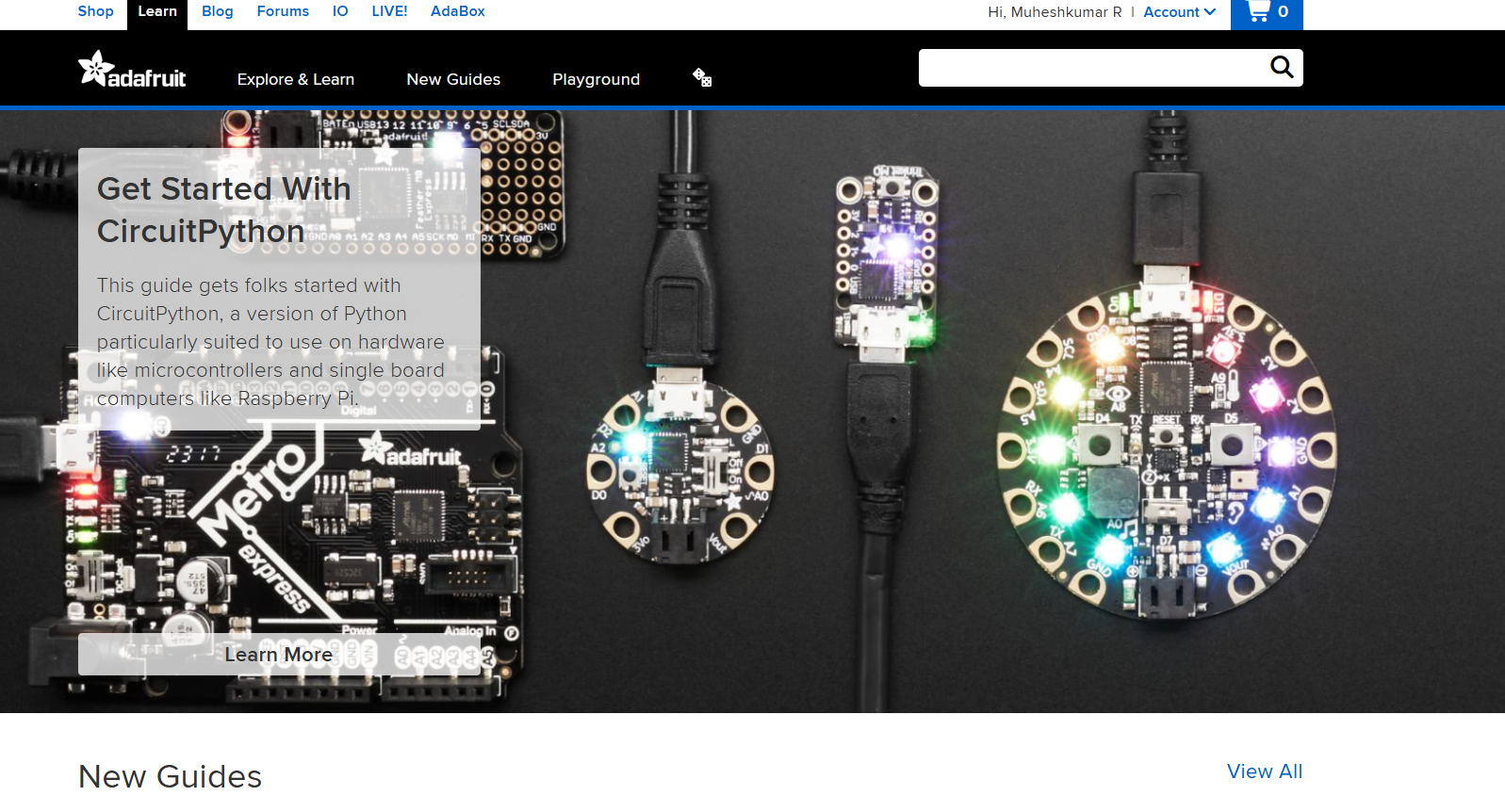The height and width of the screenshot is (812, 1505).
Task: Open the Shop tab
Action: 95,11
